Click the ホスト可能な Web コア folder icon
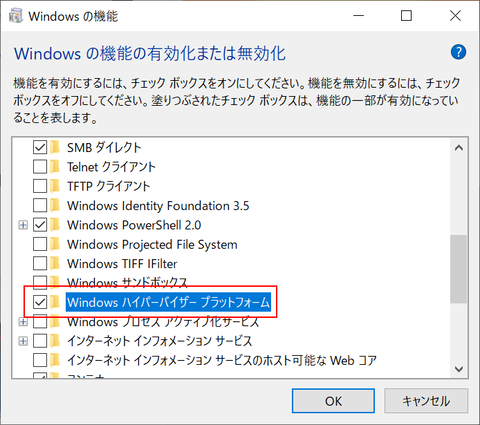Image resolution: width=480 pixels, height=425 pixels. [x=55, y=360]
